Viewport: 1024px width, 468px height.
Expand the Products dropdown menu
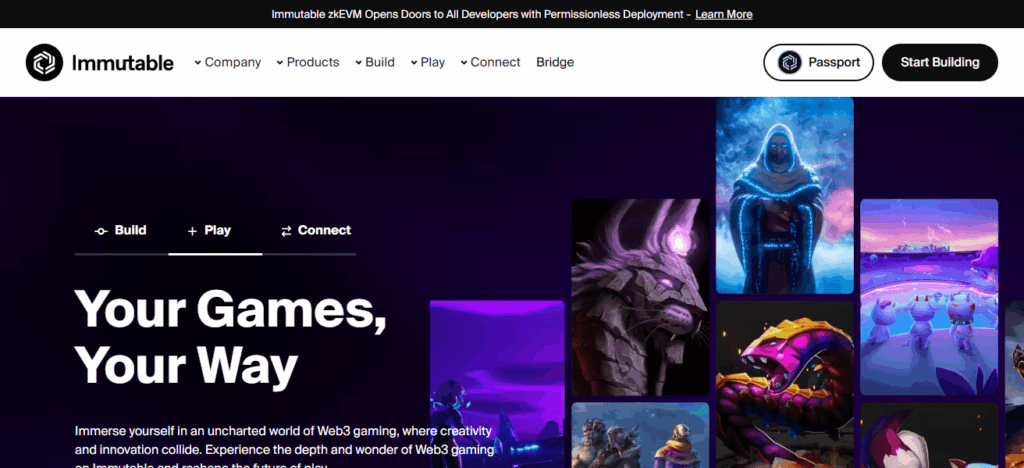(x=308, y=62)
